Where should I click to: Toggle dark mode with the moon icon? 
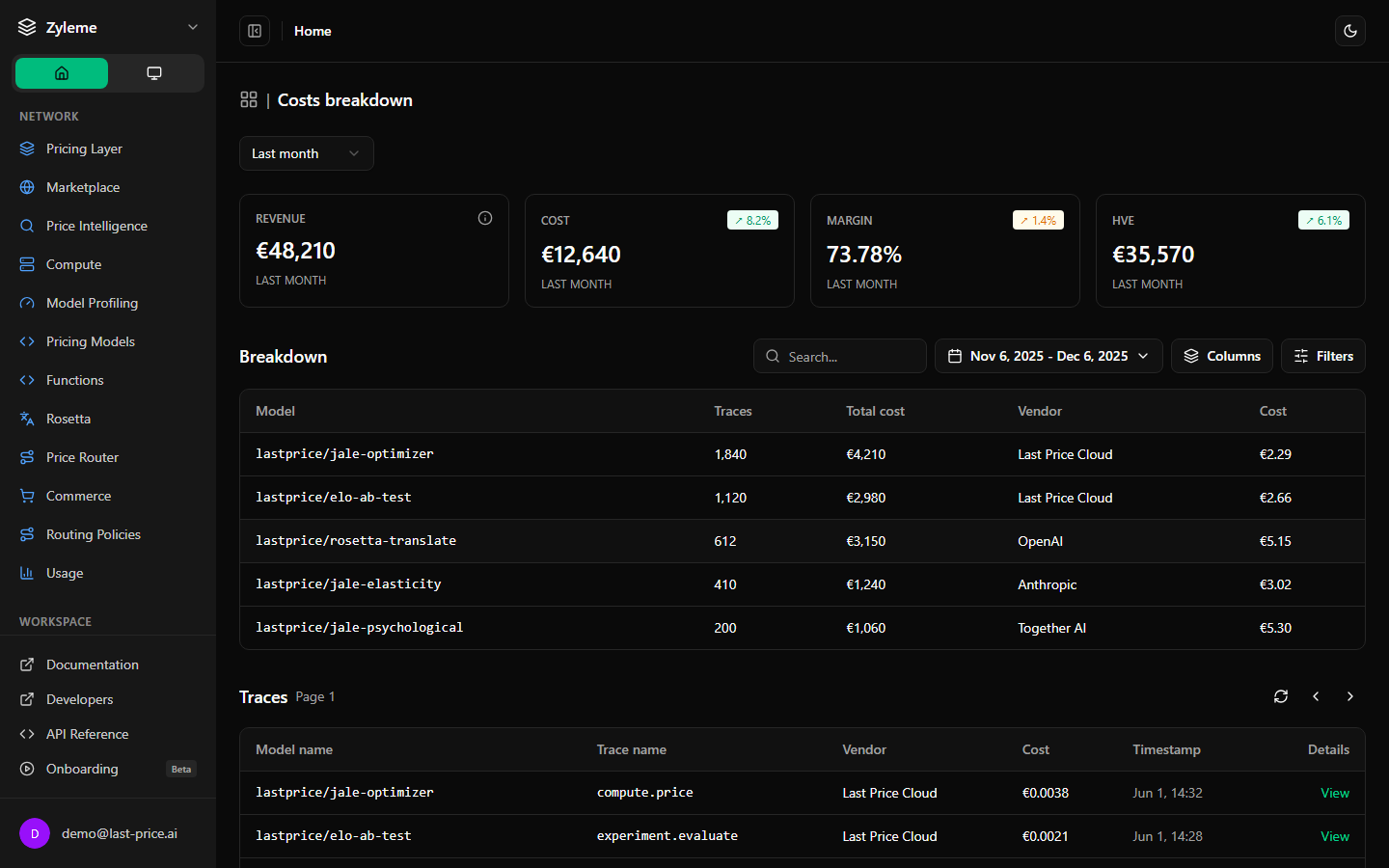(1350, 31)
